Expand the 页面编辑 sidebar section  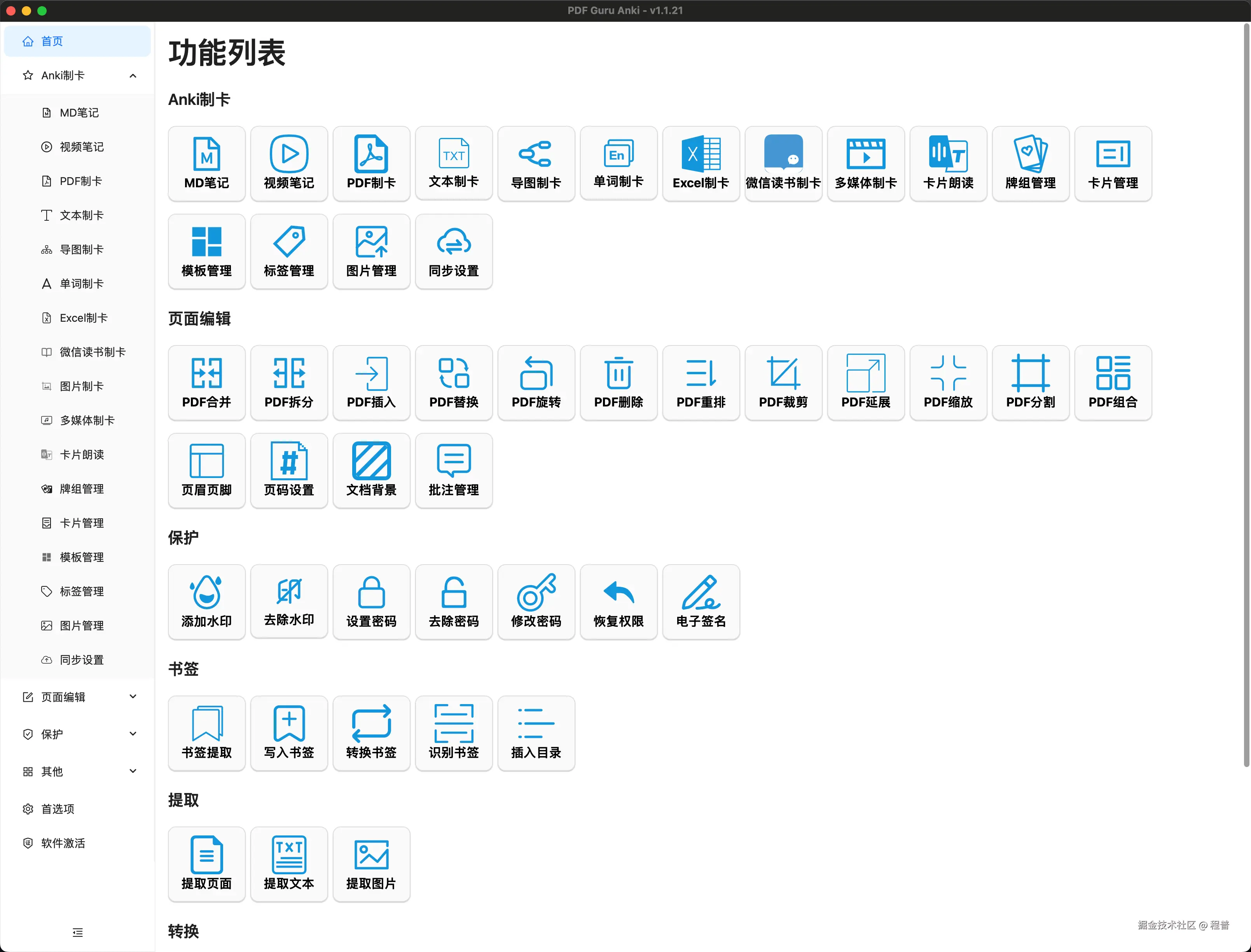click(77, 696)
